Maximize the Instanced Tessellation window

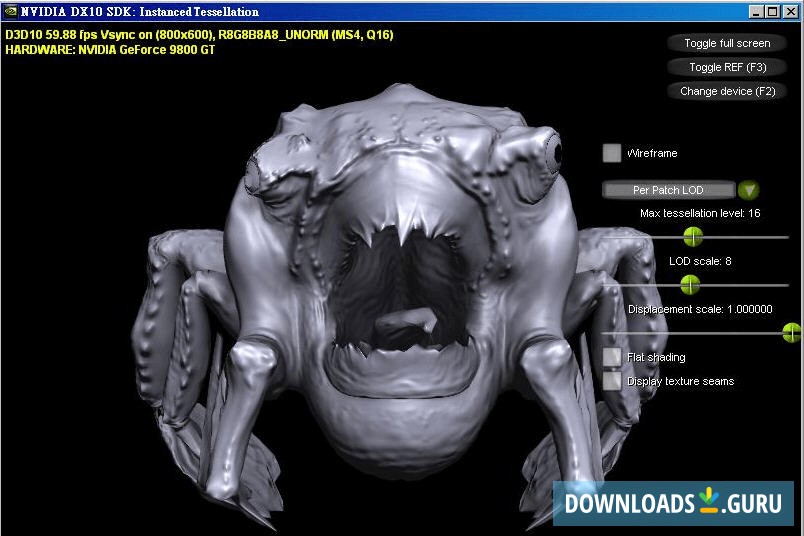pyautogui.click(x=772, y=12)
